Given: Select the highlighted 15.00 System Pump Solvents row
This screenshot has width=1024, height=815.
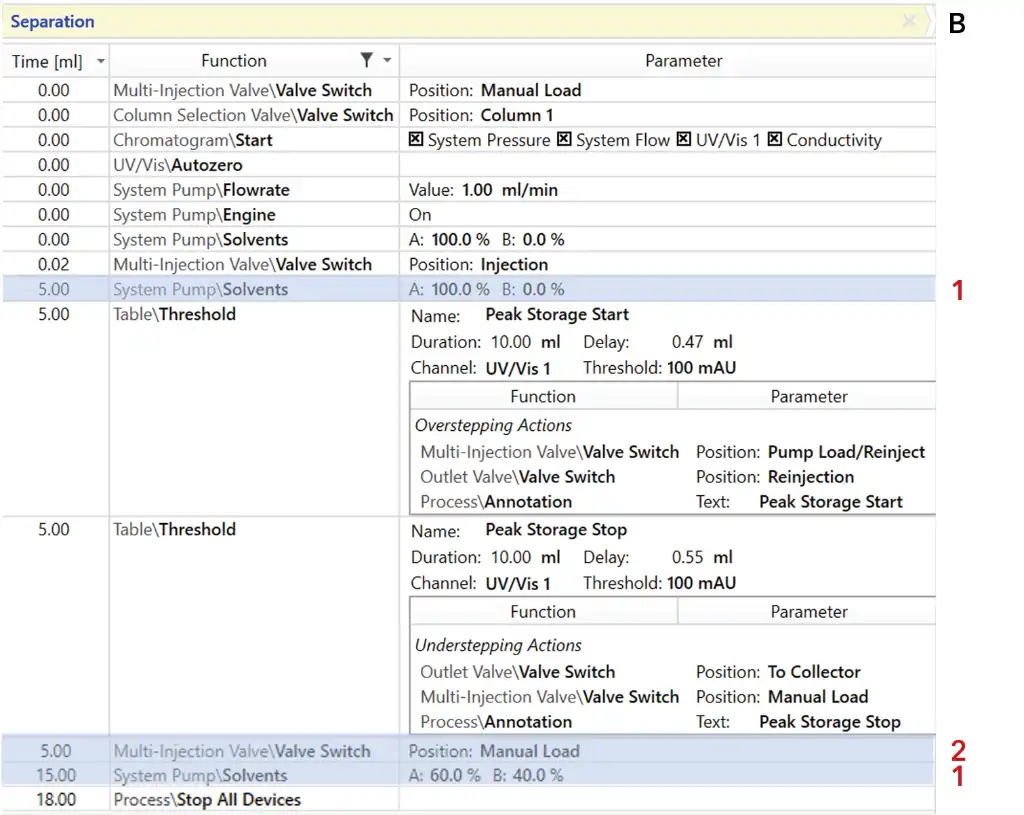Looking at the screenshot, I should click(x=200, y=775).
